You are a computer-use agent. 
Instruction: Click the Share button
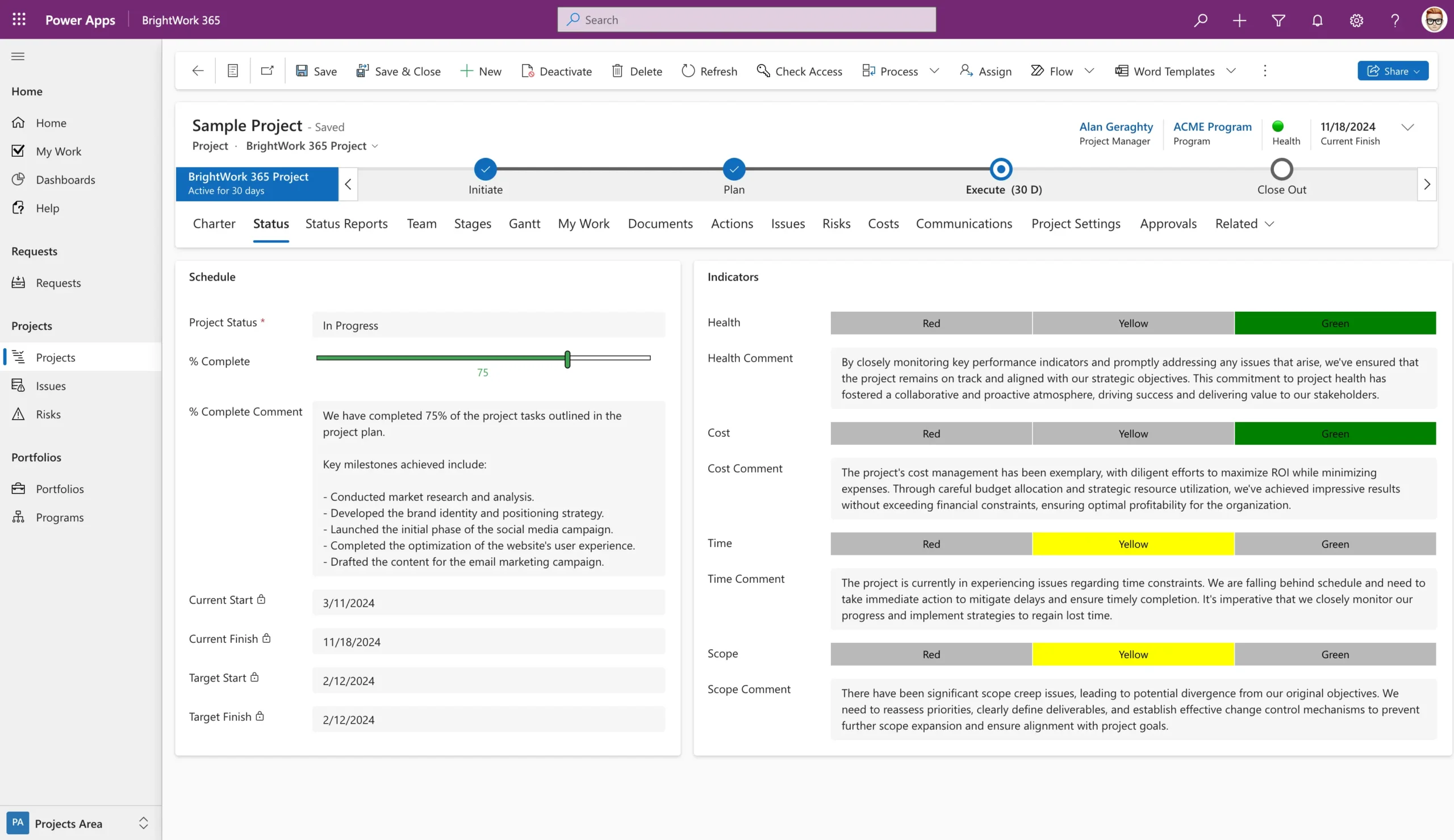coord(1392,71)
